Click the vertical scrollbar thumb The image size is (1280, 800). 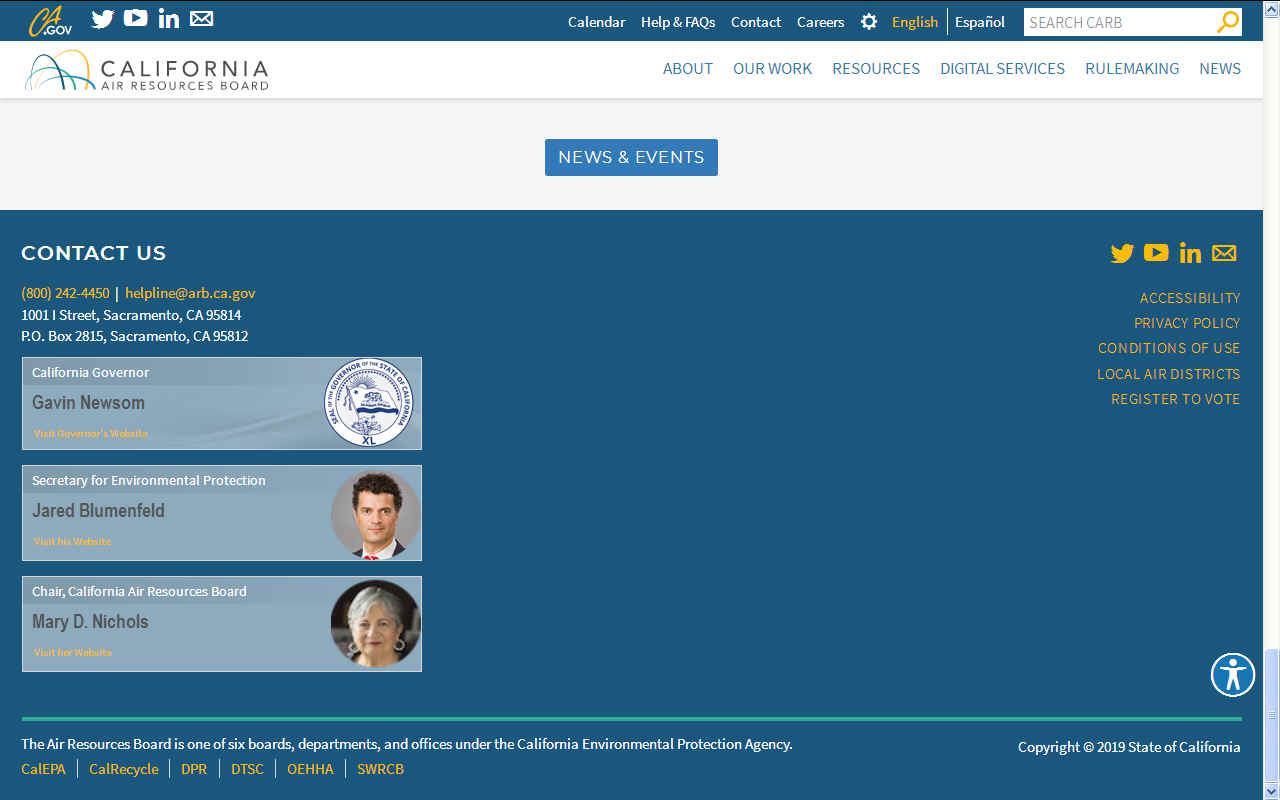pos(1271,714)
